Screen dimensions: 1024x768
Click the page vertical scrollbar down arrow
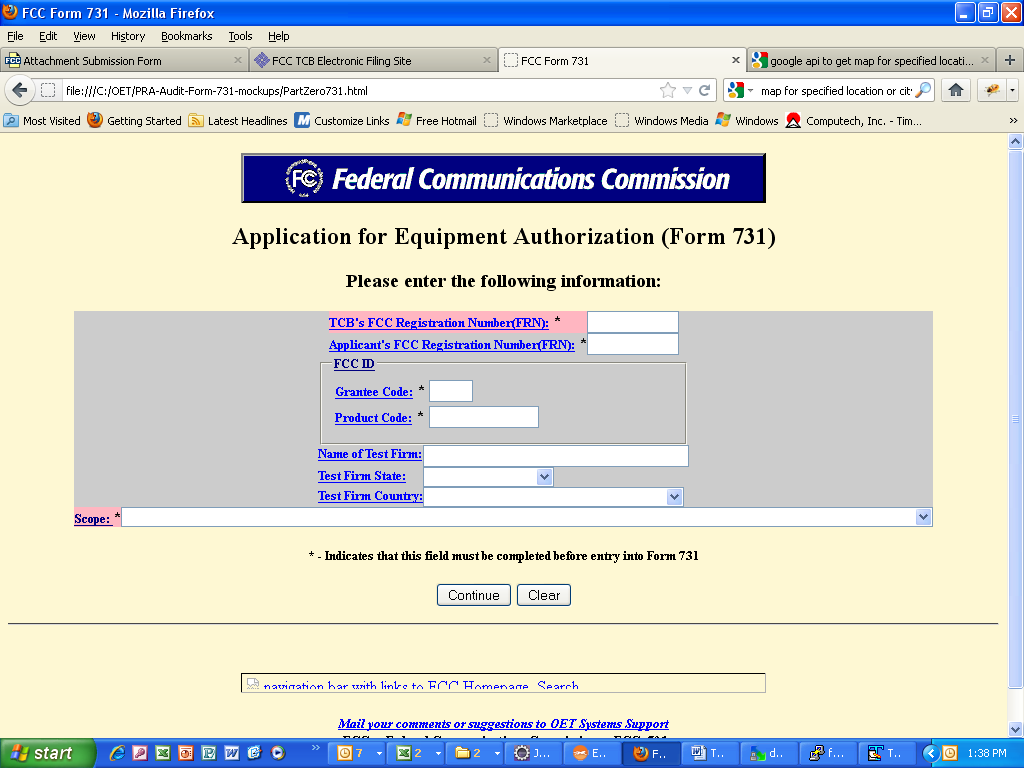pyautogui.click(x=1015, y=729)
